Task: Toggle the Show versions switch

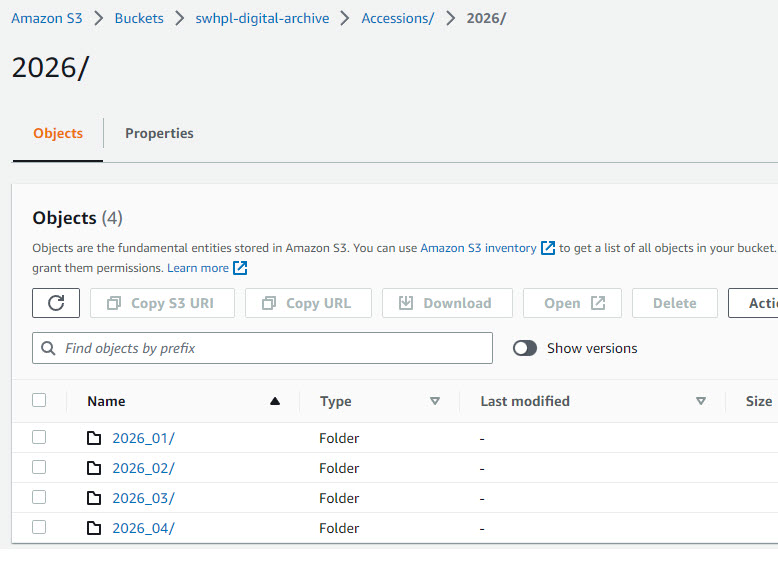Action: (x=525, y=348)
